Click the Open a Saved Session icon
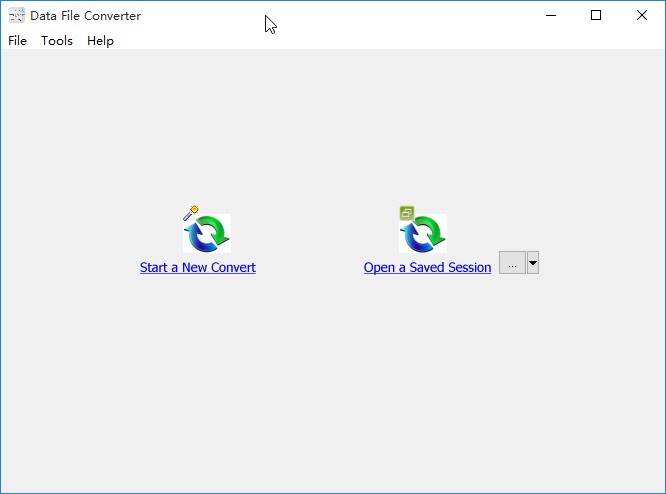 pyautogui.click(x=423, y=230)
